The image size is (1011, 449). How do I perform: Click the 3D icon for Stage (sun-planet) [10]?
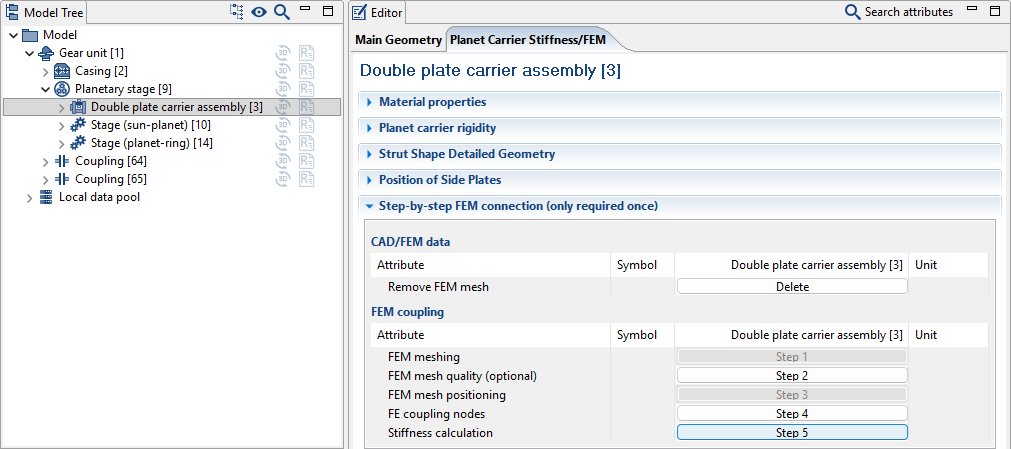point(283,125)
